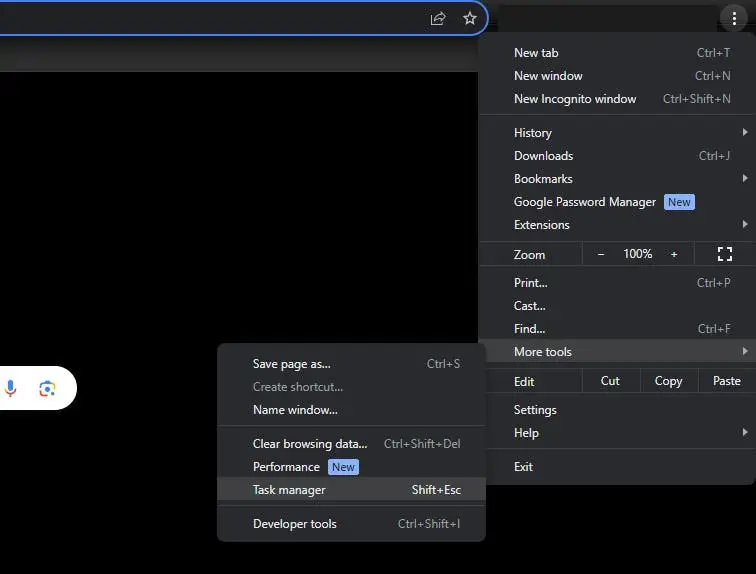Viewport: 756px width, 574px height.
Task: Decrease zoom with the minus button
Action: coord(601,254)
